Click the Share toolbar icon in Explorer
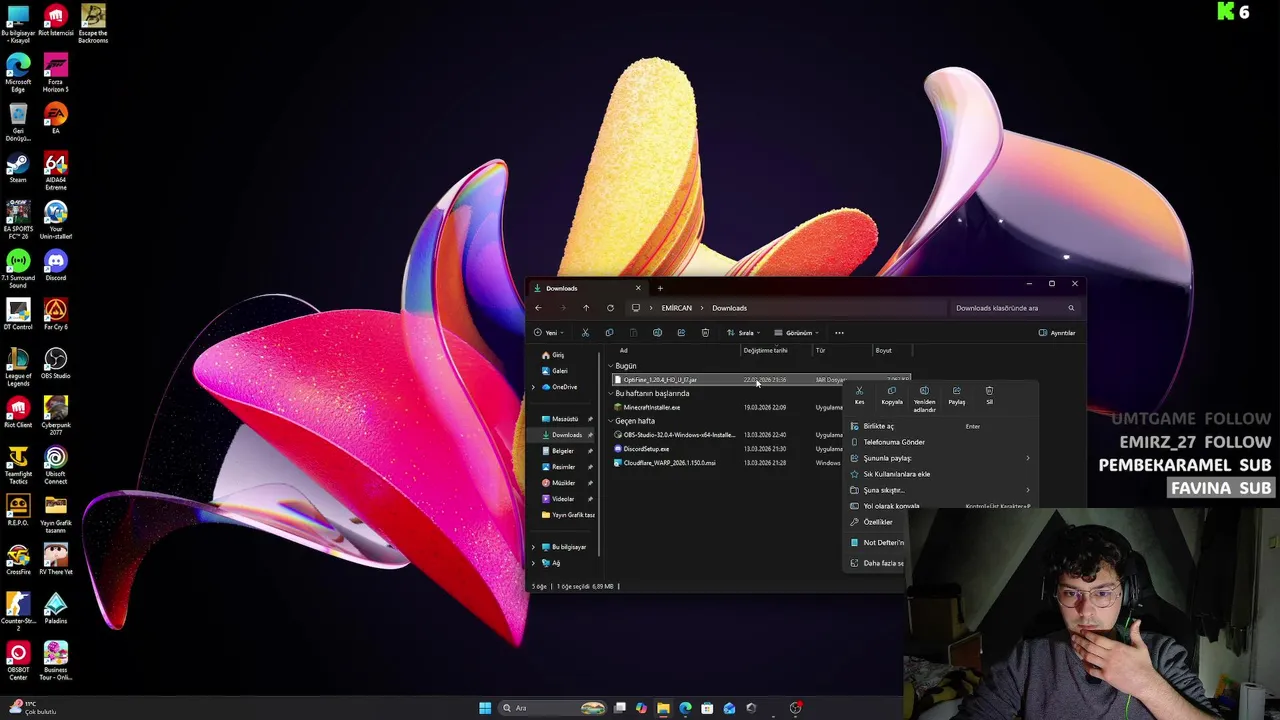Image resolution: width=1280 pixels, height=720 pixels. click(x=681, y=333)
